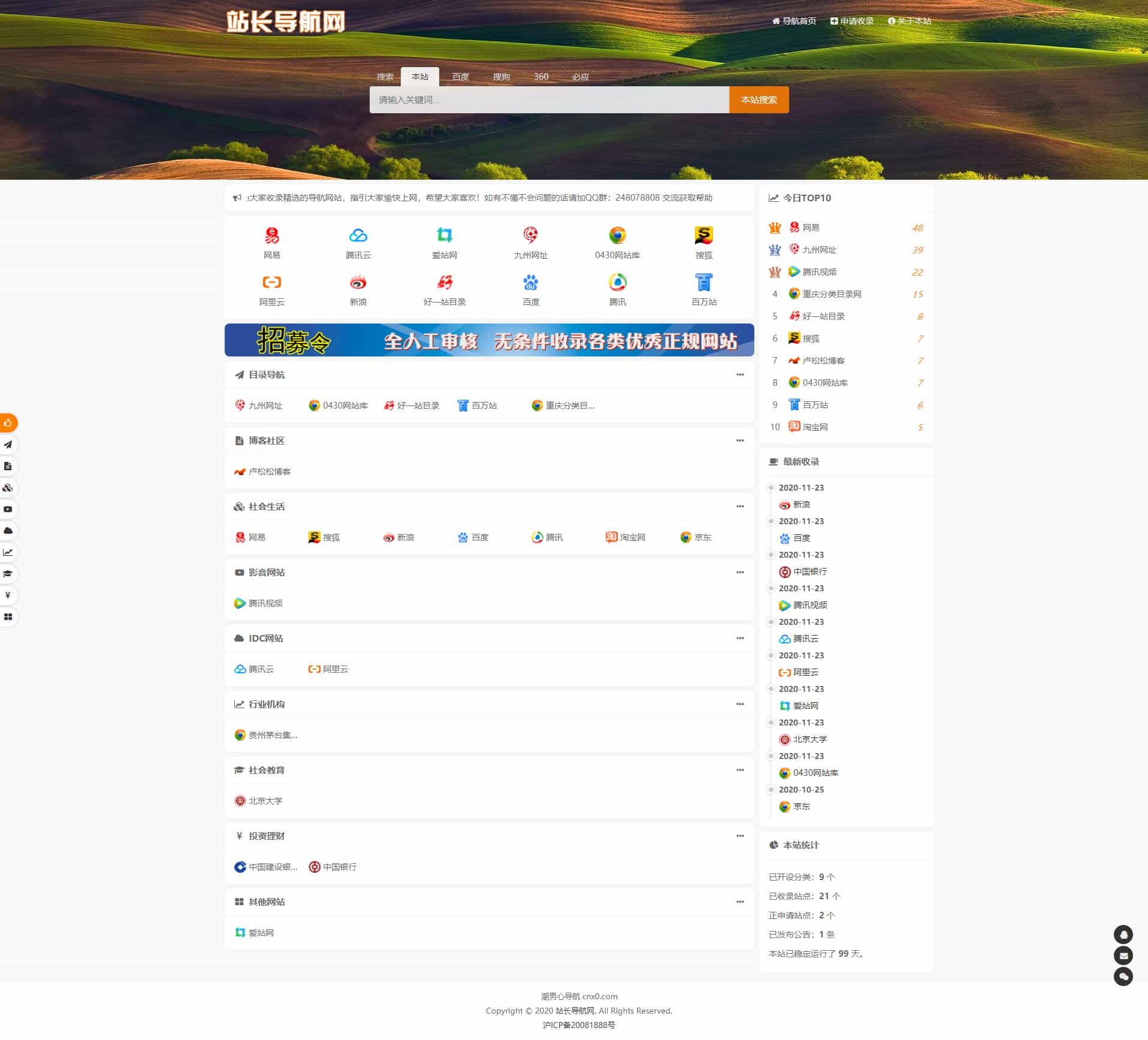Expand more options for IDC网站 section
This screenshot has height=1040, width=1148.
point(740,638)
